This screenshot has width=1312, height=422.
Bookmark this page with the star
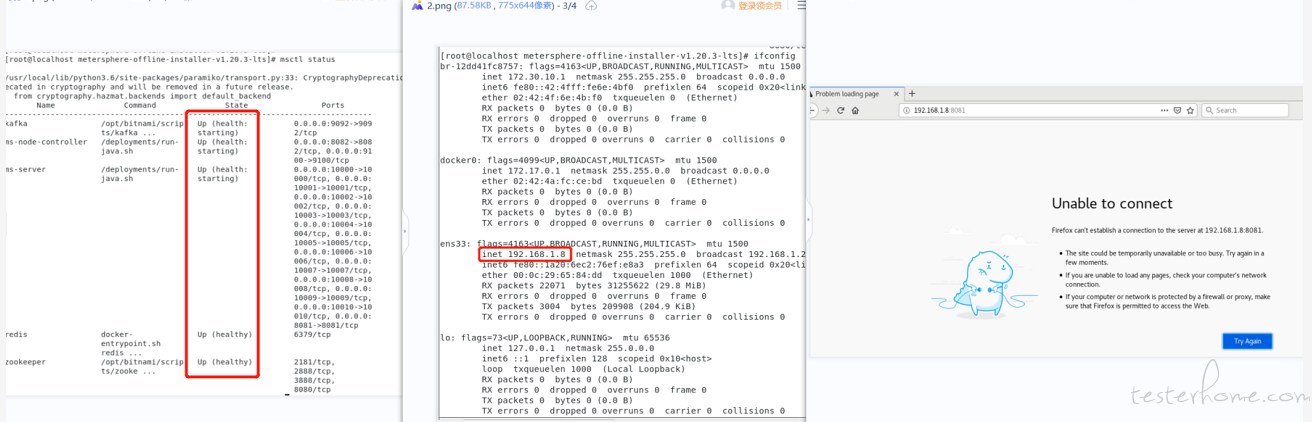pyautogui.click(x=1190, y=110)
